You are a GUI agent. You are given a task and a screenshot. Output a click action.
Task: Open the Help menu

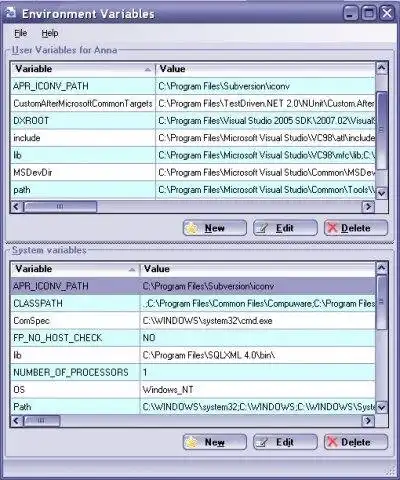[50, 33]
